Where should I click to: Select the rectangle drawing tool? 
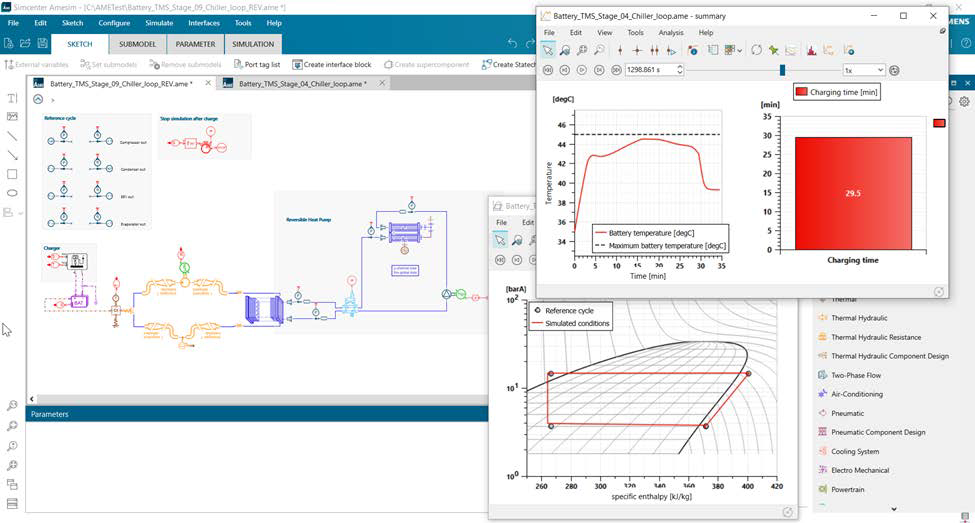click(12, 173)
